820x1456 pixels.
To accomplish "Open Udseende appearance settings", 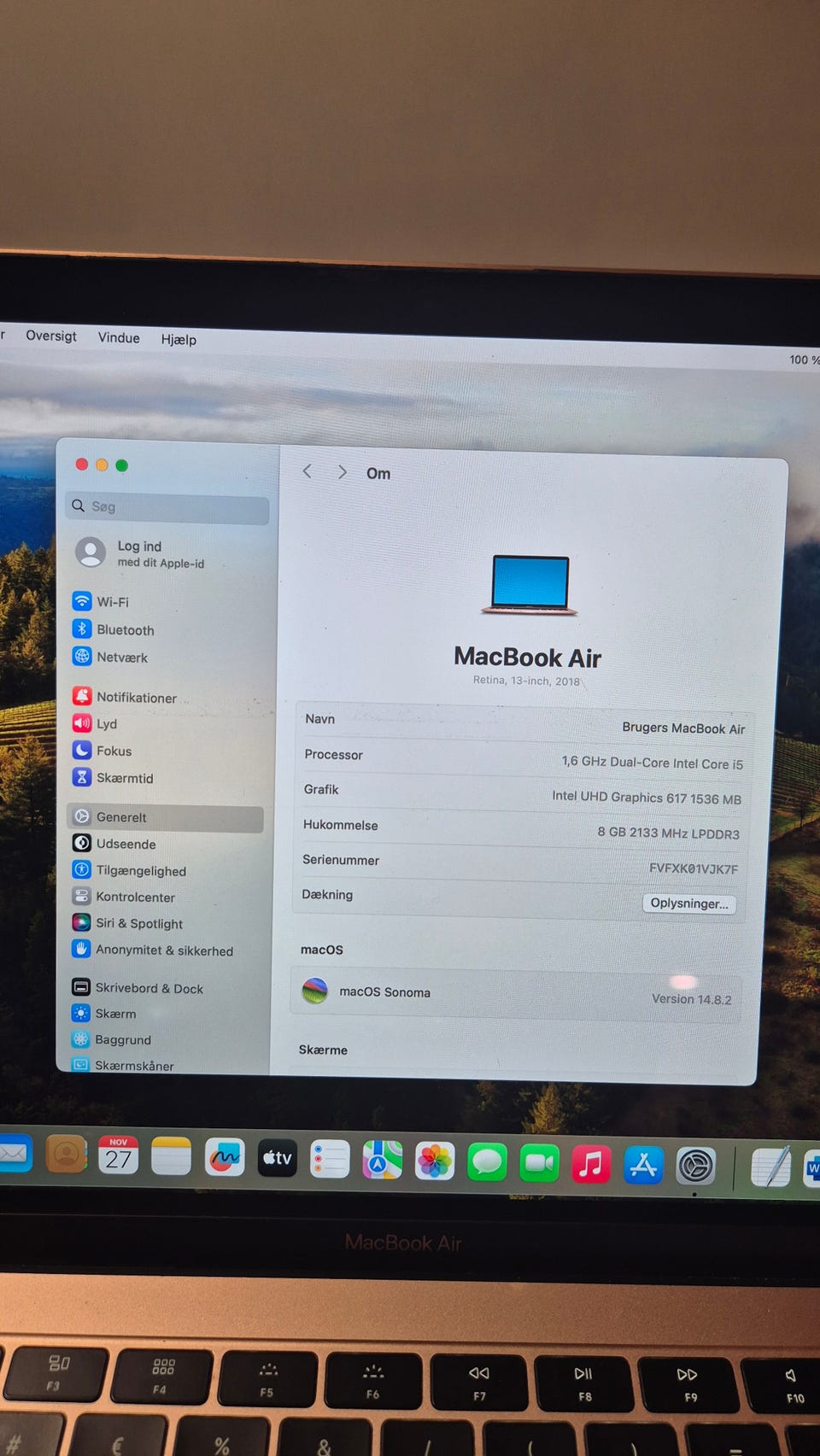I will (114, 844).
